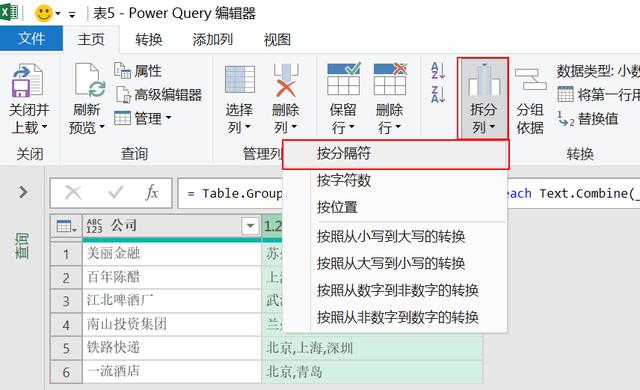This screenshot has width=640, height=390.
Task: Select cell 南山投资集团
Action: pyautogui.click(x=172, y=324)
